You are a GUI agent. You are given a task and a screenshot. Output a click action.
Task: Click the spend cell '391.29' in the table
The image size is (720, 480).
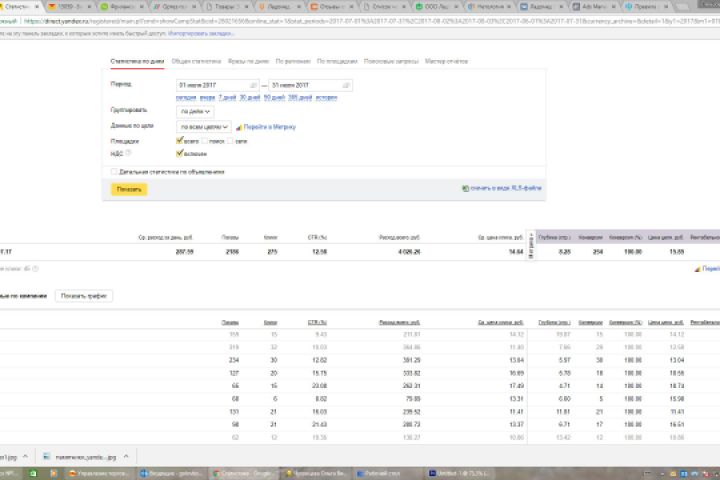point(412,360)
